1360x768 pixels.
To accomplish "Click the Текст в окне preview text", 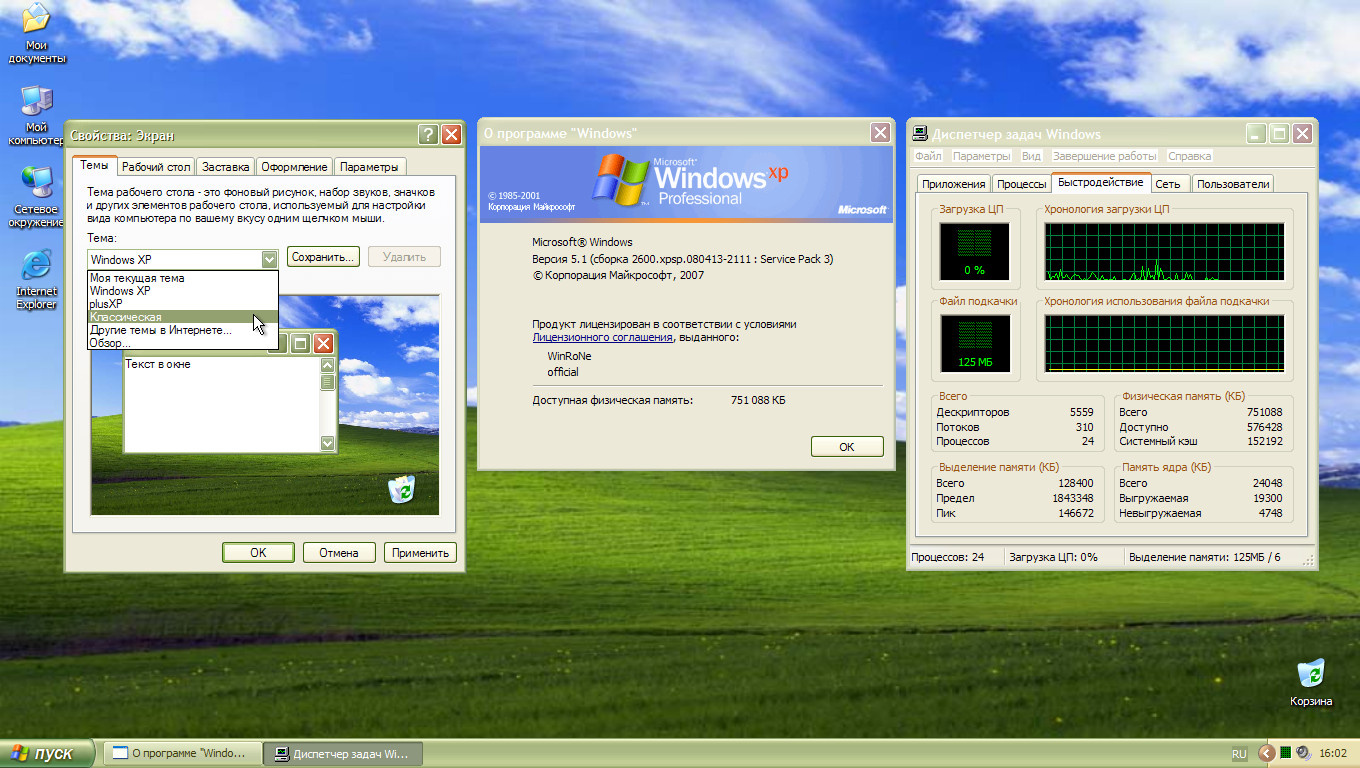I will 158,364.
